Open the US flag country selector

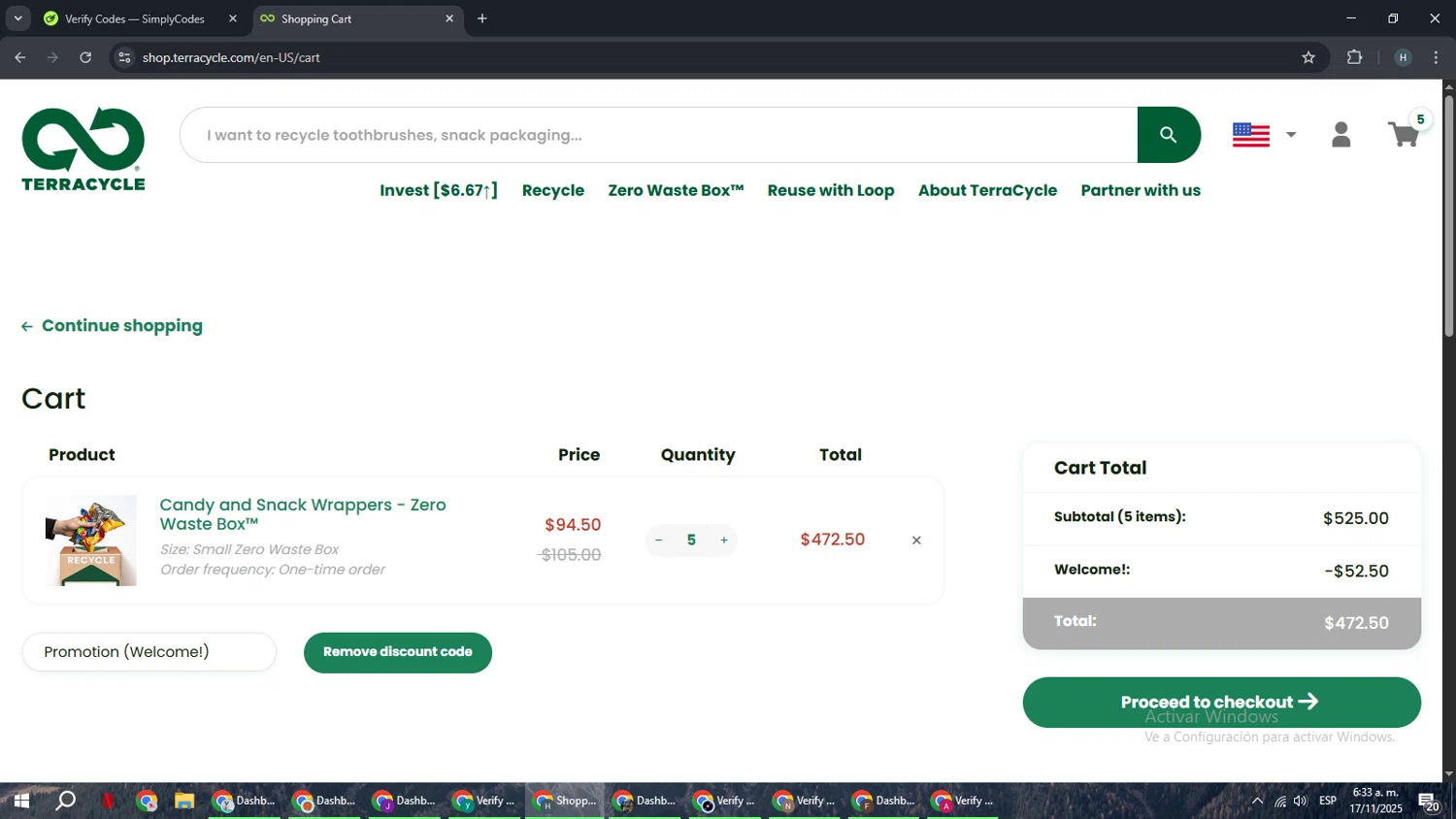click(x=1264, y=135)
